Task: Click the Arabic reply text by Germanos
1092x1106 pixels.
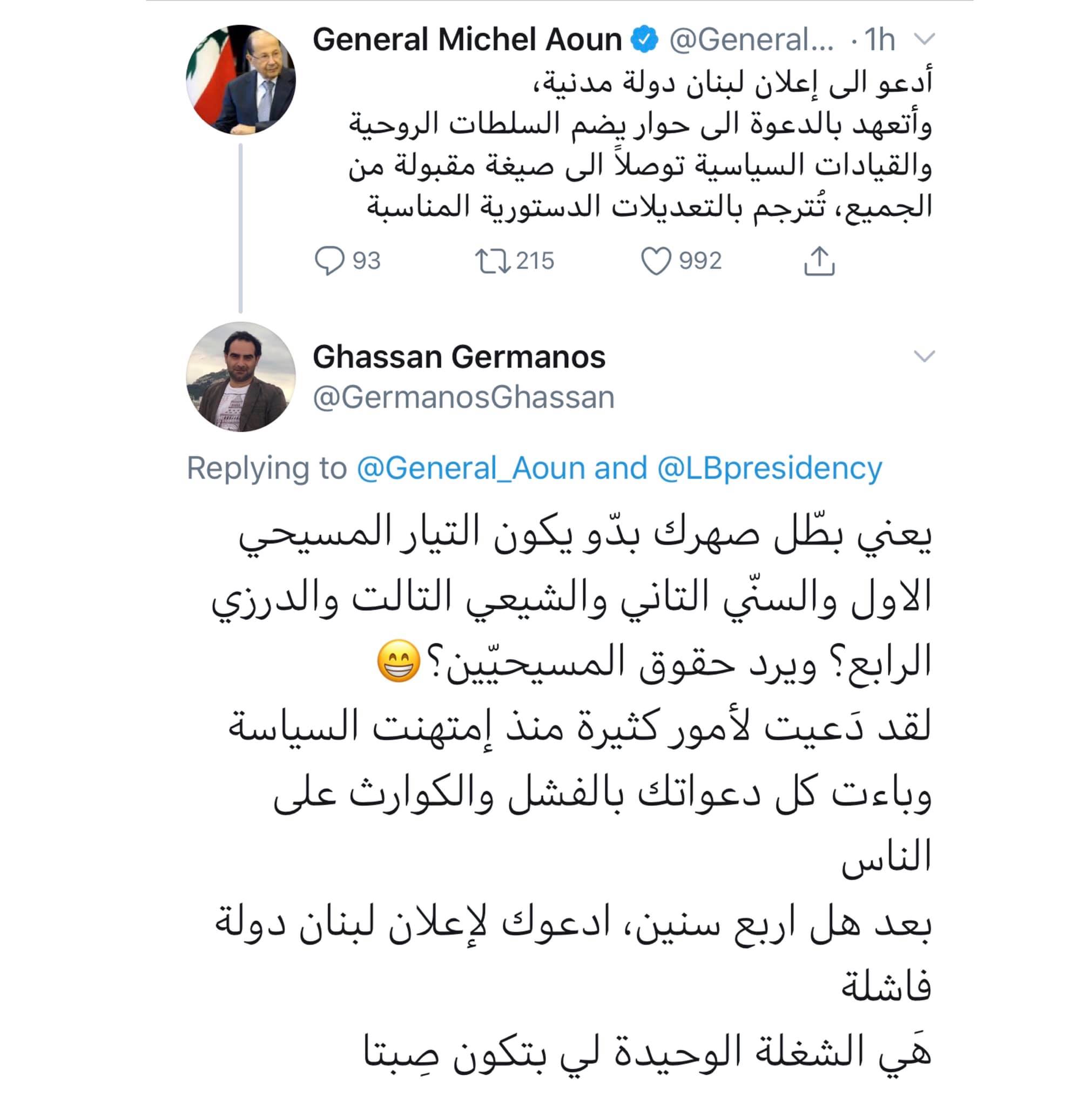Action: (x=572, y=799)
